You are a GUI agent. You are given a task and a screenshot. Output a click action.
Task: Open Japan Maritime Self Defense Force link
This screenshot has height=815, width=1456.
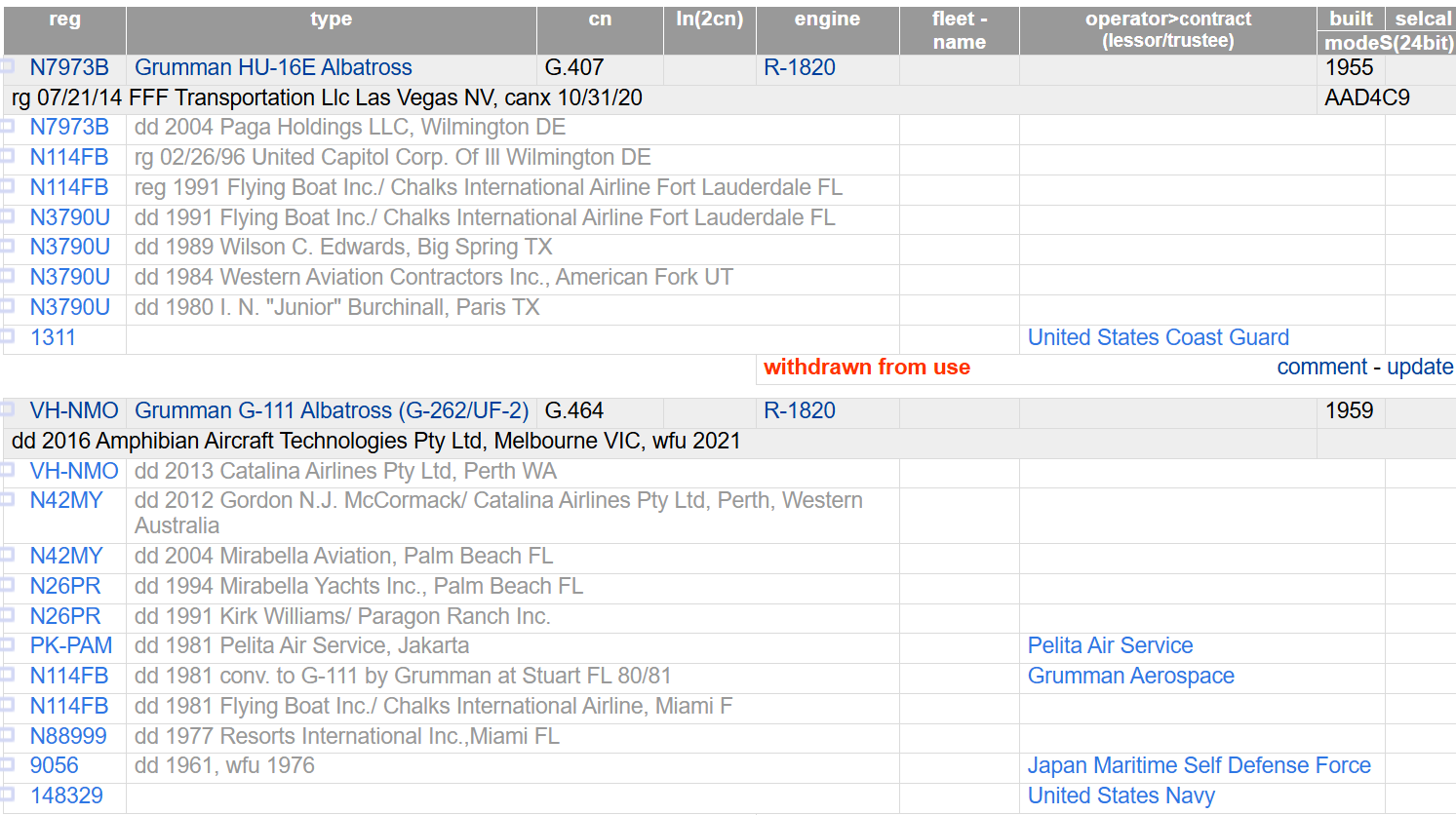1199,765
